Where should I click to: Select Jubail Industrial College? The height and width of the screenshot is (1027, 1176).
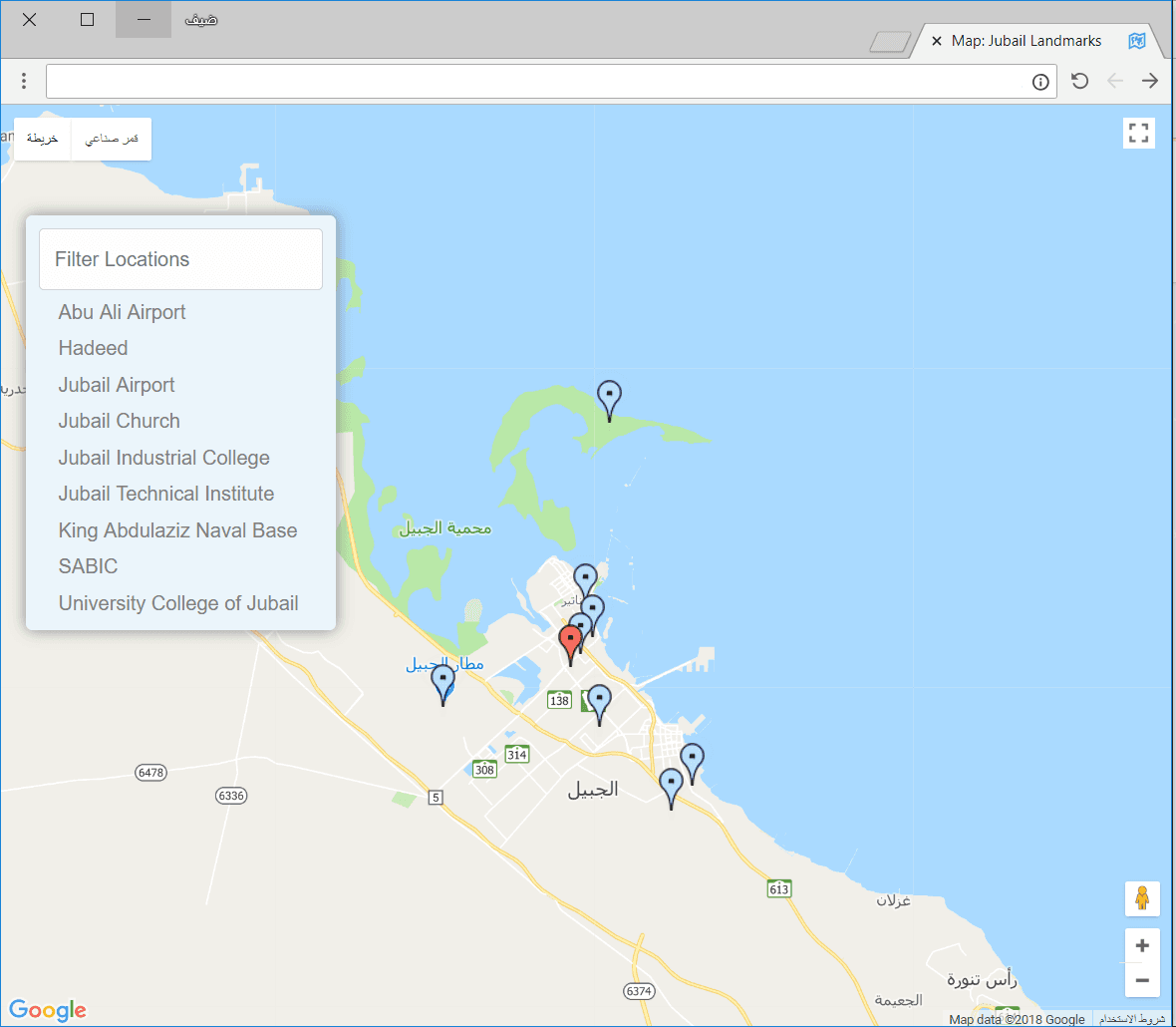click(163, 458)
